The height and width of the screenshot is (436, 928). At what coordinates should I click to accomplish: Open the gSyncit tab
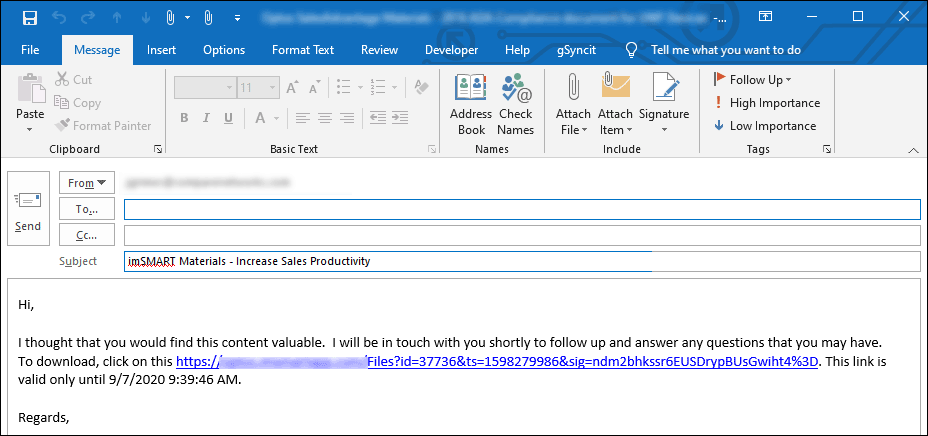[x=576, y=50]
